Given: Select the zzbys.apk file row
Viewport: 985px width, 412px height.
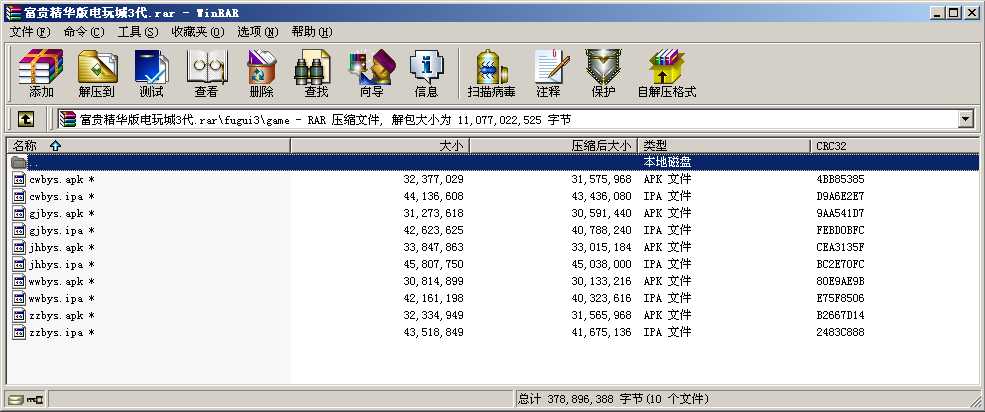Looking at the screenshot, I should 492,315.
